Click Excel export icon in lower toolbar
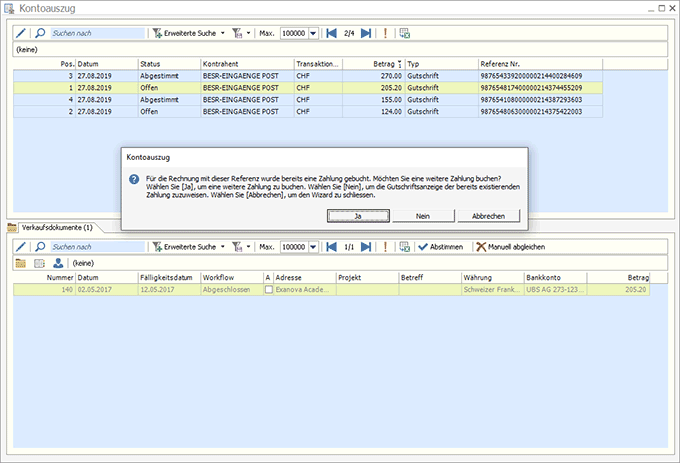680x463 pixels. [405, 247]
